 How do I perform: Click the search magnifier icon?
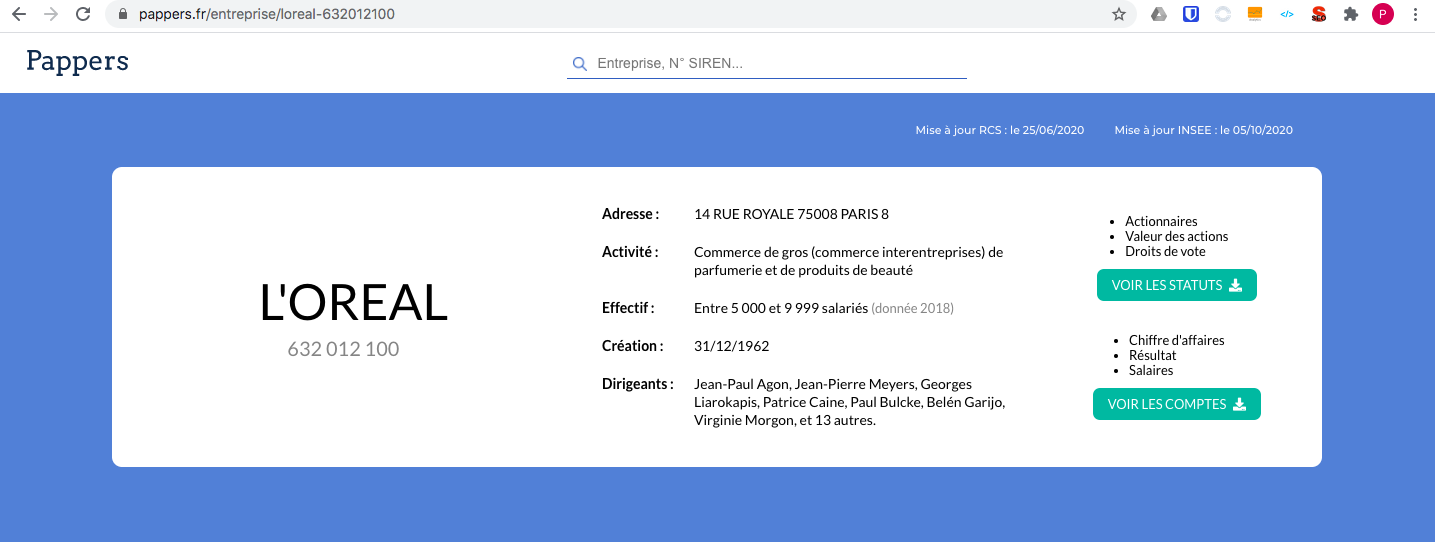579,64
